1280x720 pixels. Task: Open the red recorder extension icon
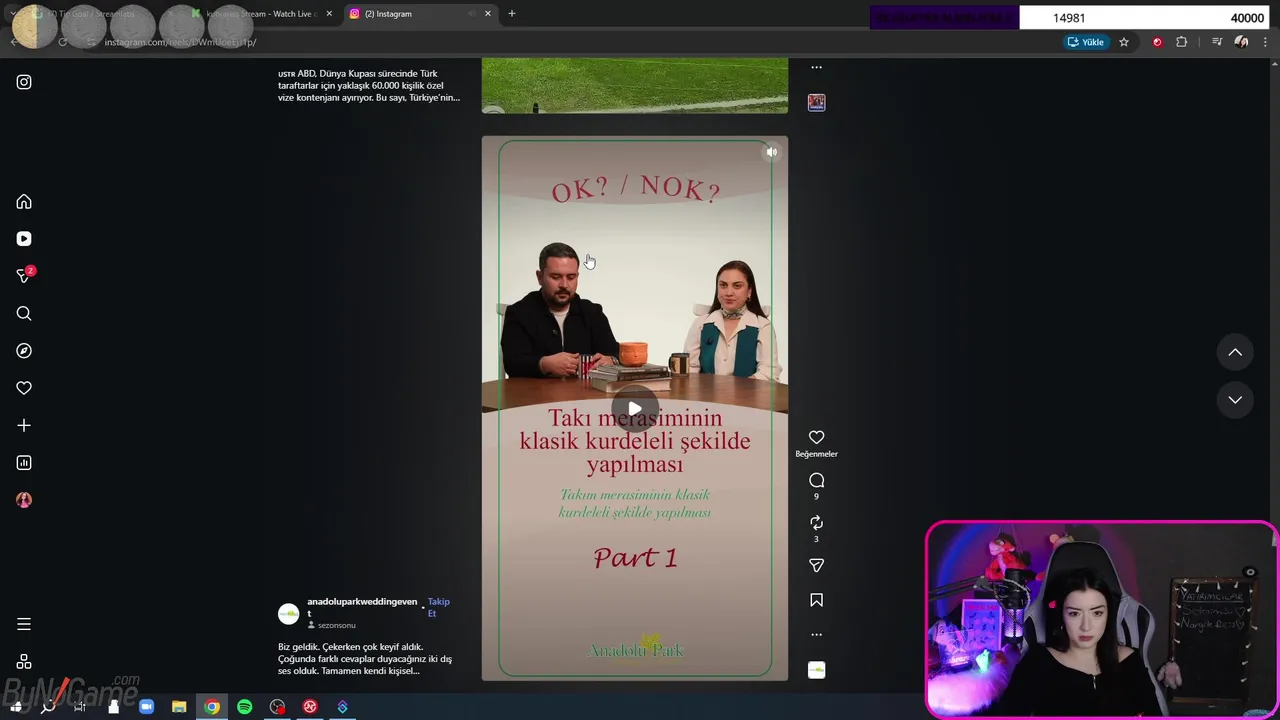pyautogui.click(x=1157, y=42)
